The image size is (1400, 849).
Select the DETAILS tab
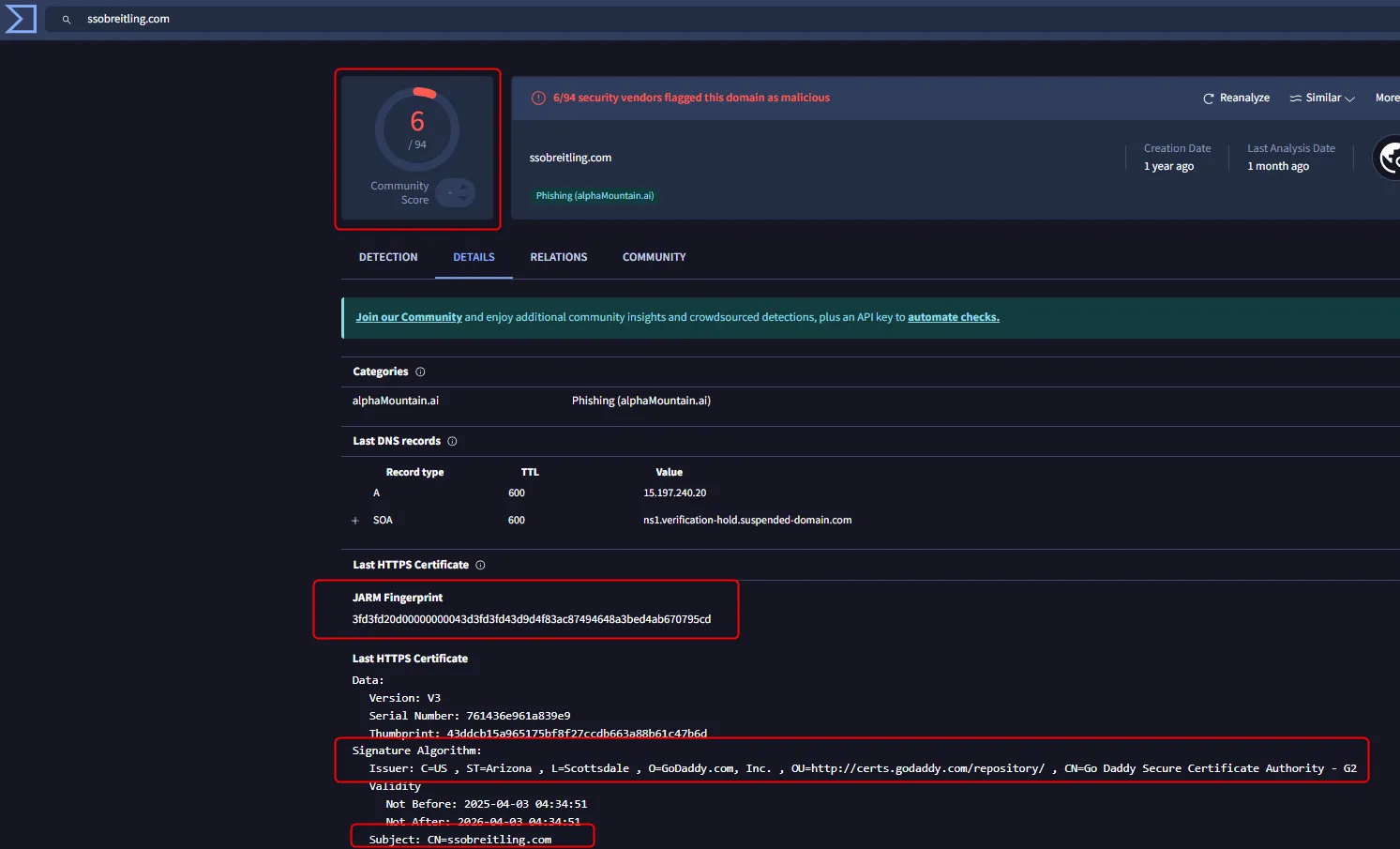[x=474, y=257]
